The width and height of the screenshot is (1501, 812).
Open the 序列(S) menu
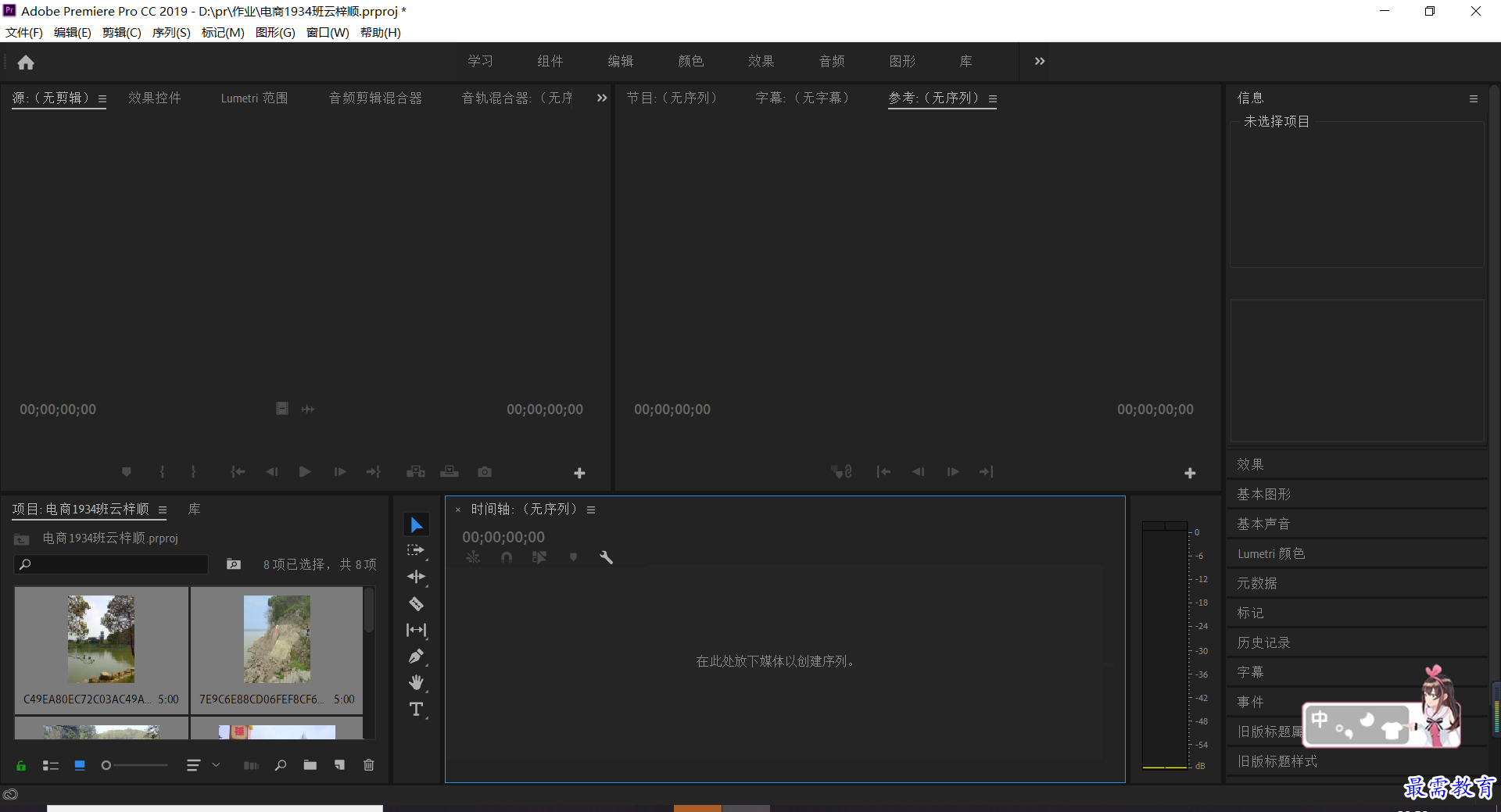[171, 32]
